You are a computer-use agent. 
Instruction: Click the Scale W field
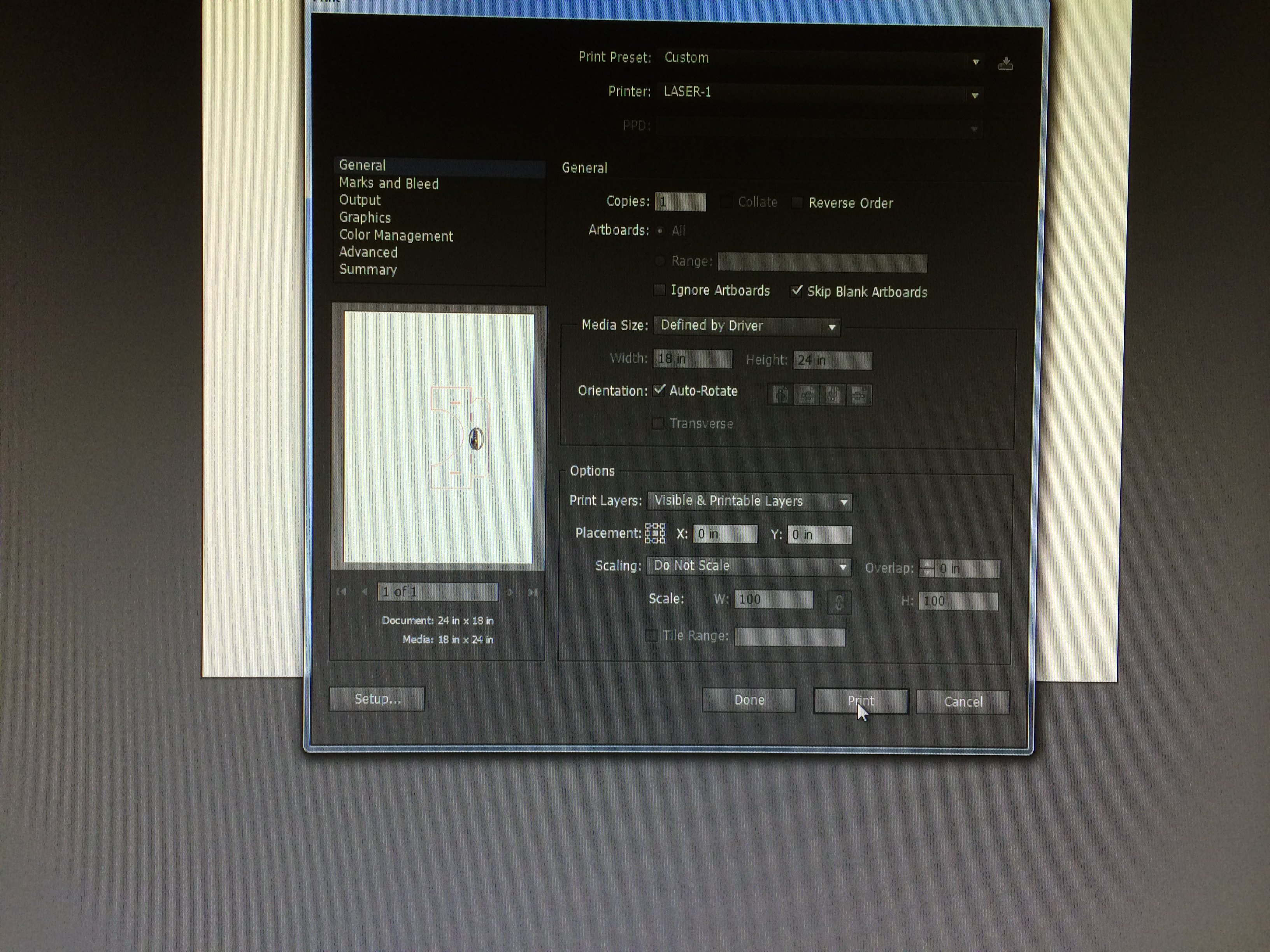tap(774, 600)
